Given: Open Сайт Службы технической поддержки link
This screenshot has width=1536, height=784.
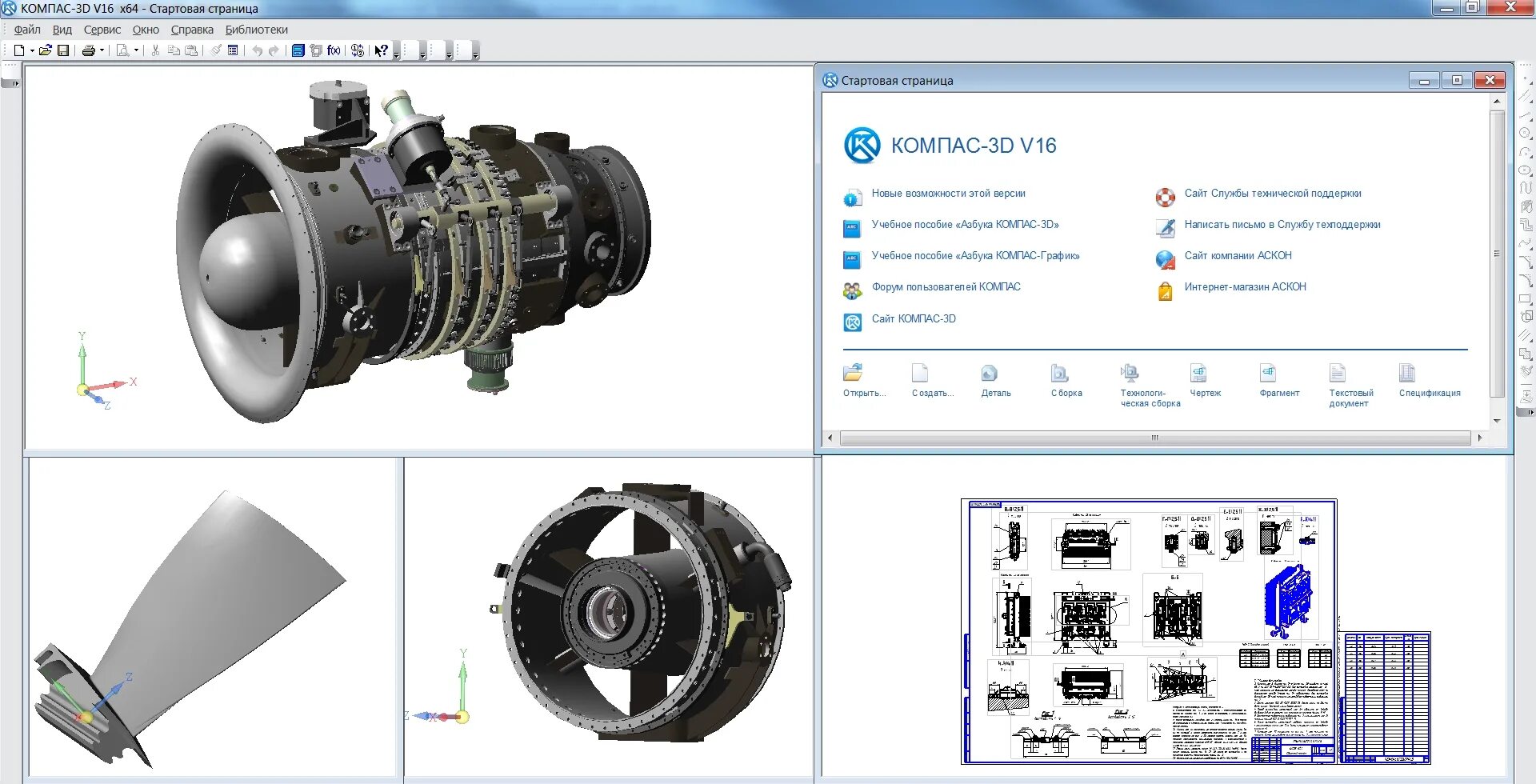Looking at the screenshot, I should (x=1272, y=194).
